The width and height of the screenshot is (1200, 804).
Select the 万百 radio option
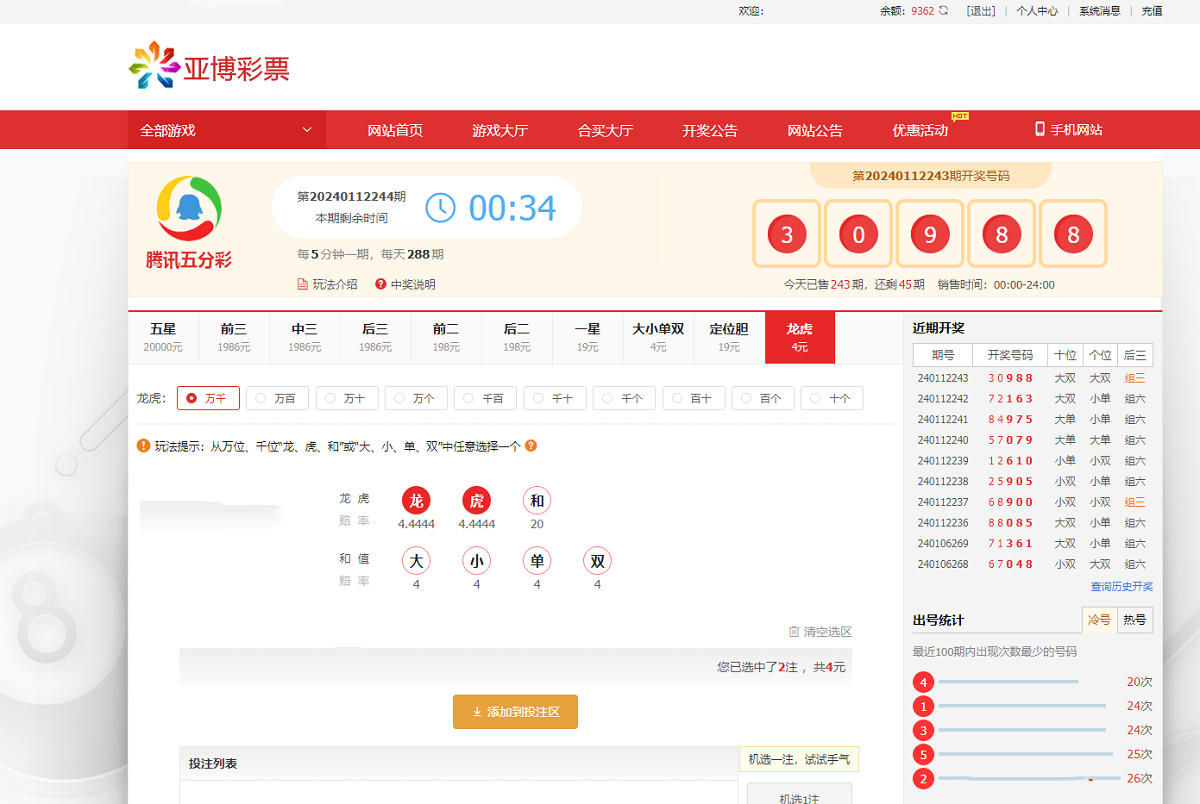pos(277,398)
